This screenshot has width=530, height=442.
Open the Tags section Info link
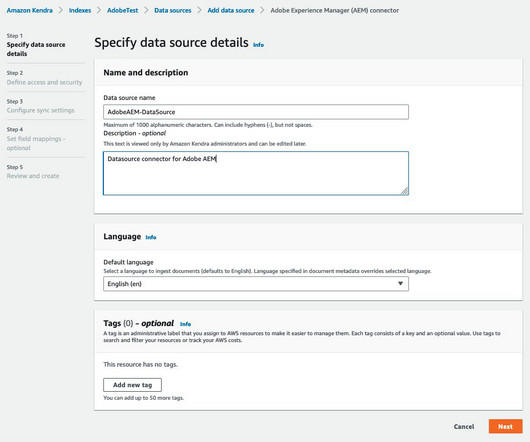pyautogui.click(x=186, y=324)
